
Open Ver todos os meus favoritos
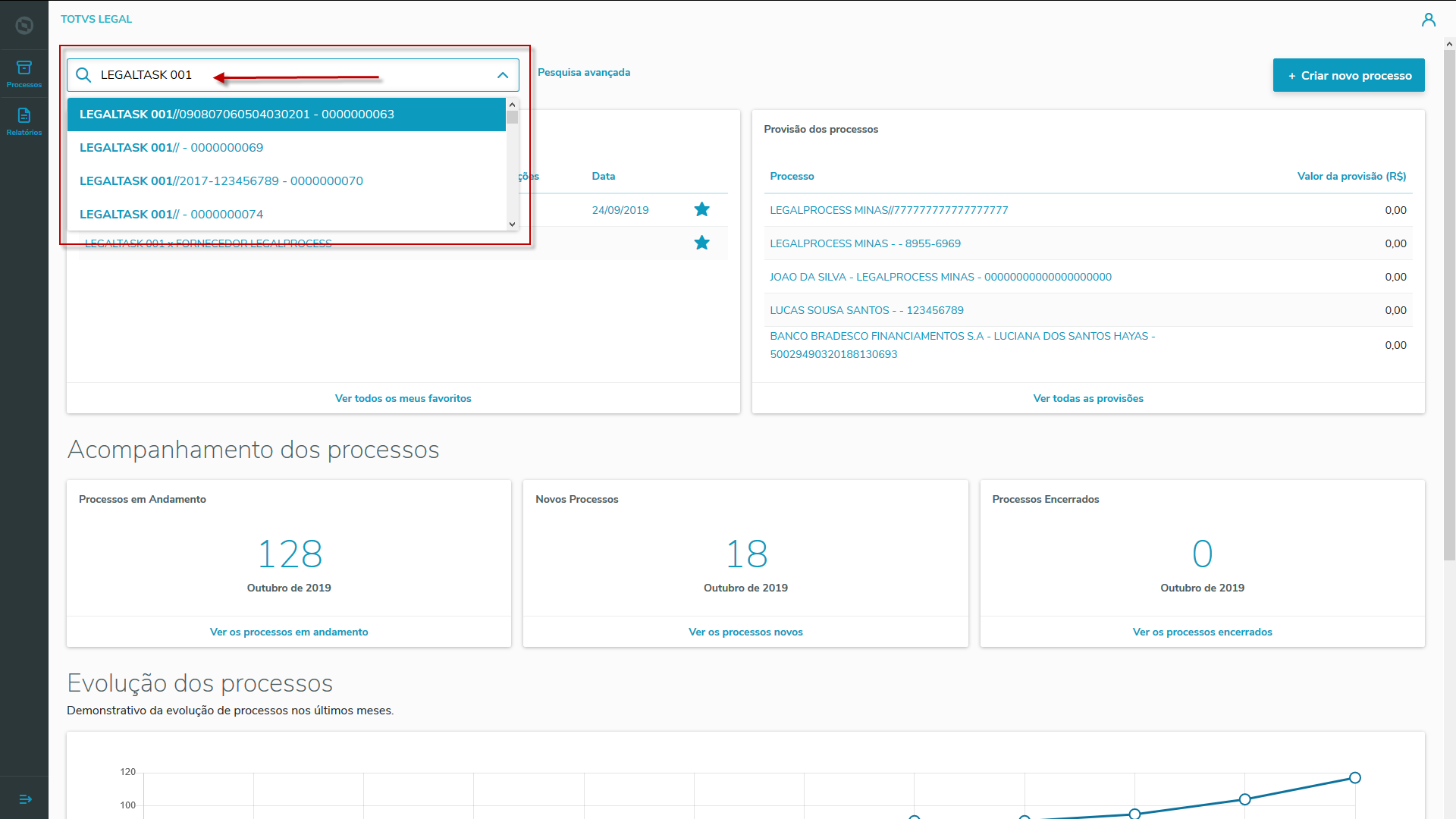pyautogui.click(x=403, y=398)
